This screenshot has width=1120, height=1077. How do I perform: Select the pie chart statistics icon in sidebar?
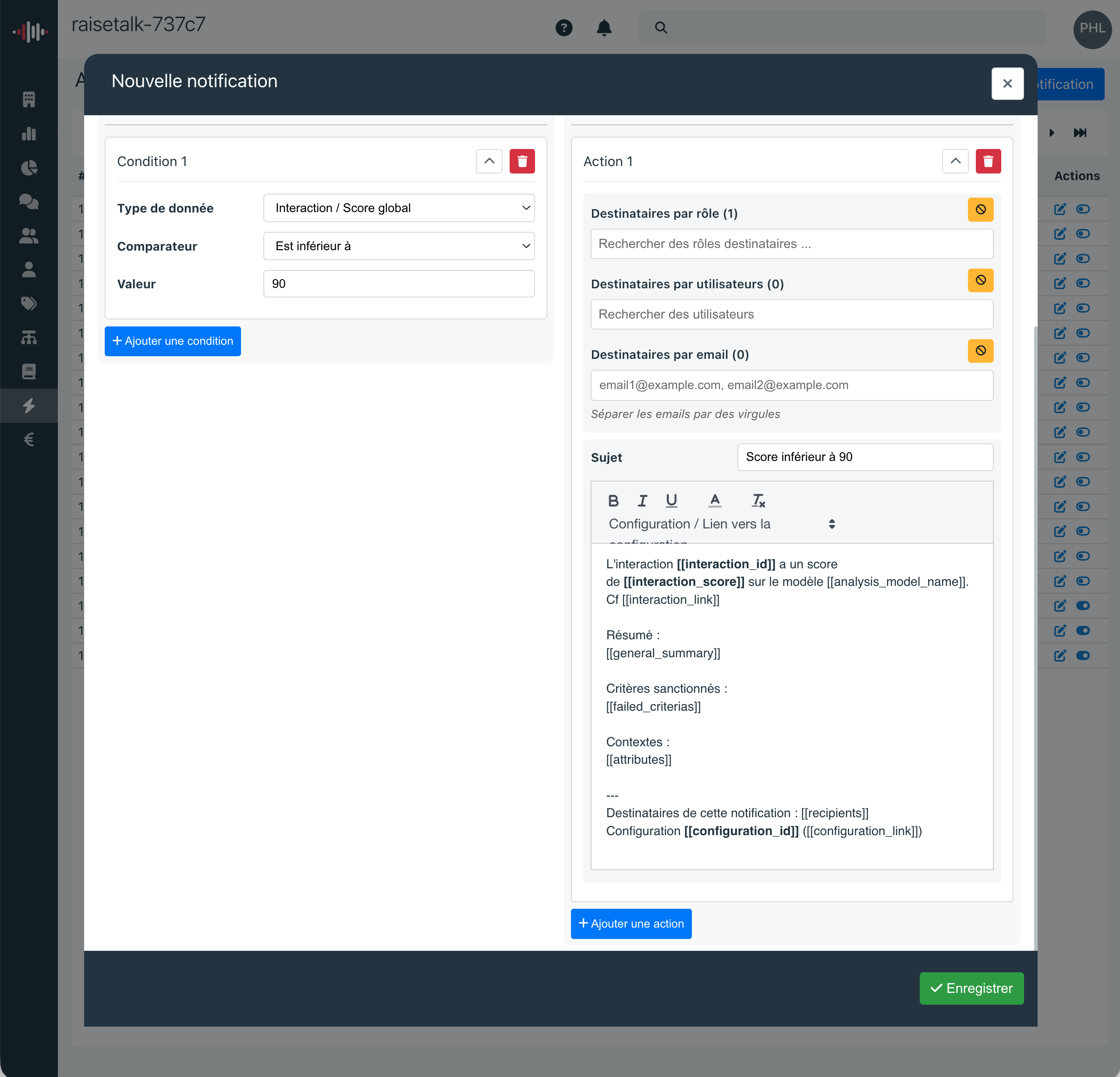pyautogui.click(x=28, y=167)
